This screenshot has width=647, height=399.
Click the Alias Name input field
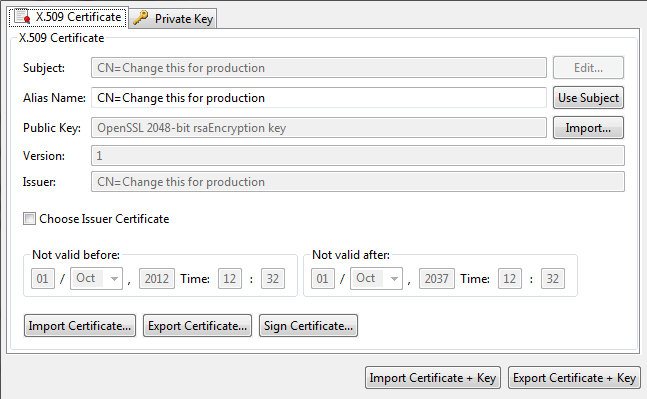[x=319, y=98]
